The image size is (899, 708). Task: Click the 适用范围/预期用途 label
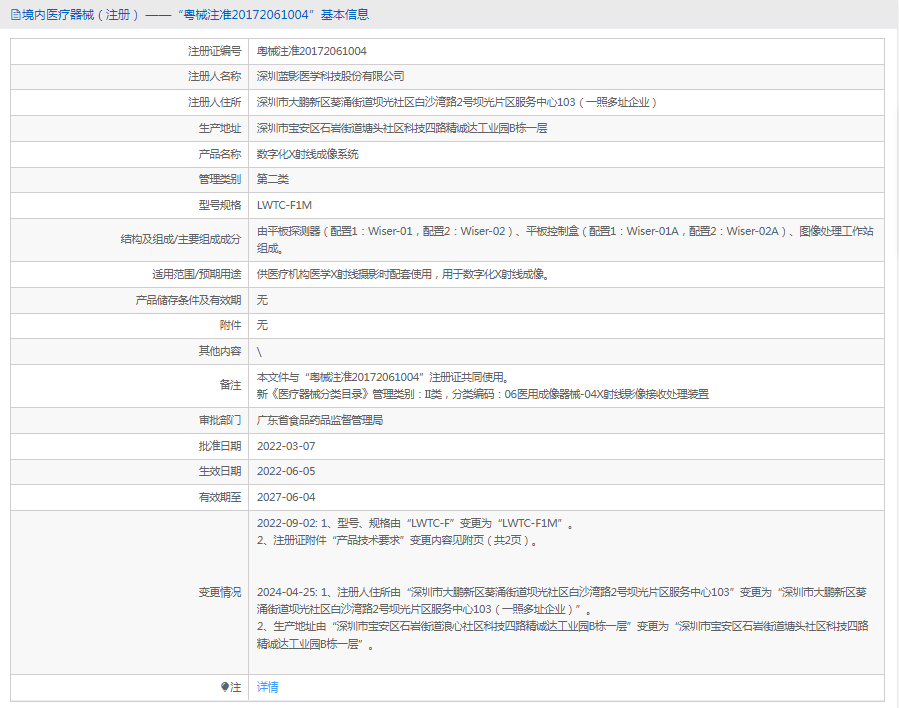click(x=197, y=274)
